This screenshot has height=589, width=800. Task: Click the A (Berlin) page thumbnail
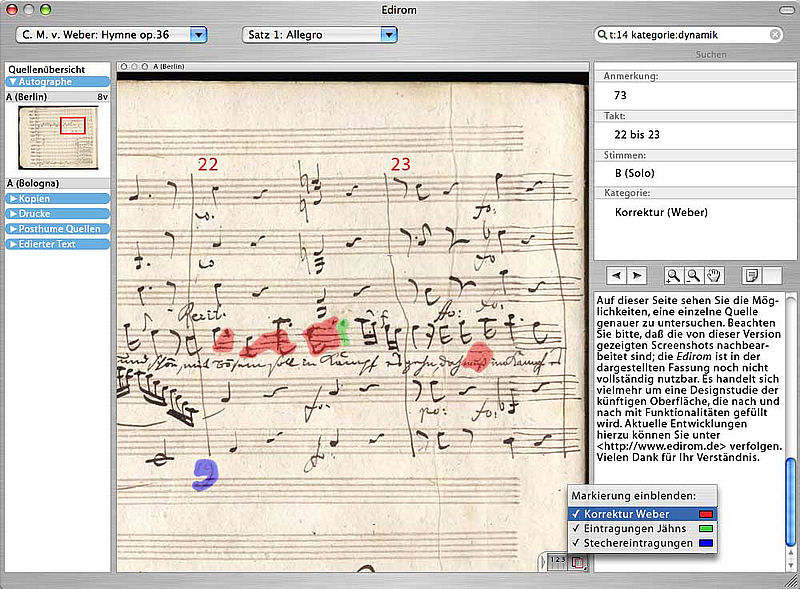(x=57, y=137)
